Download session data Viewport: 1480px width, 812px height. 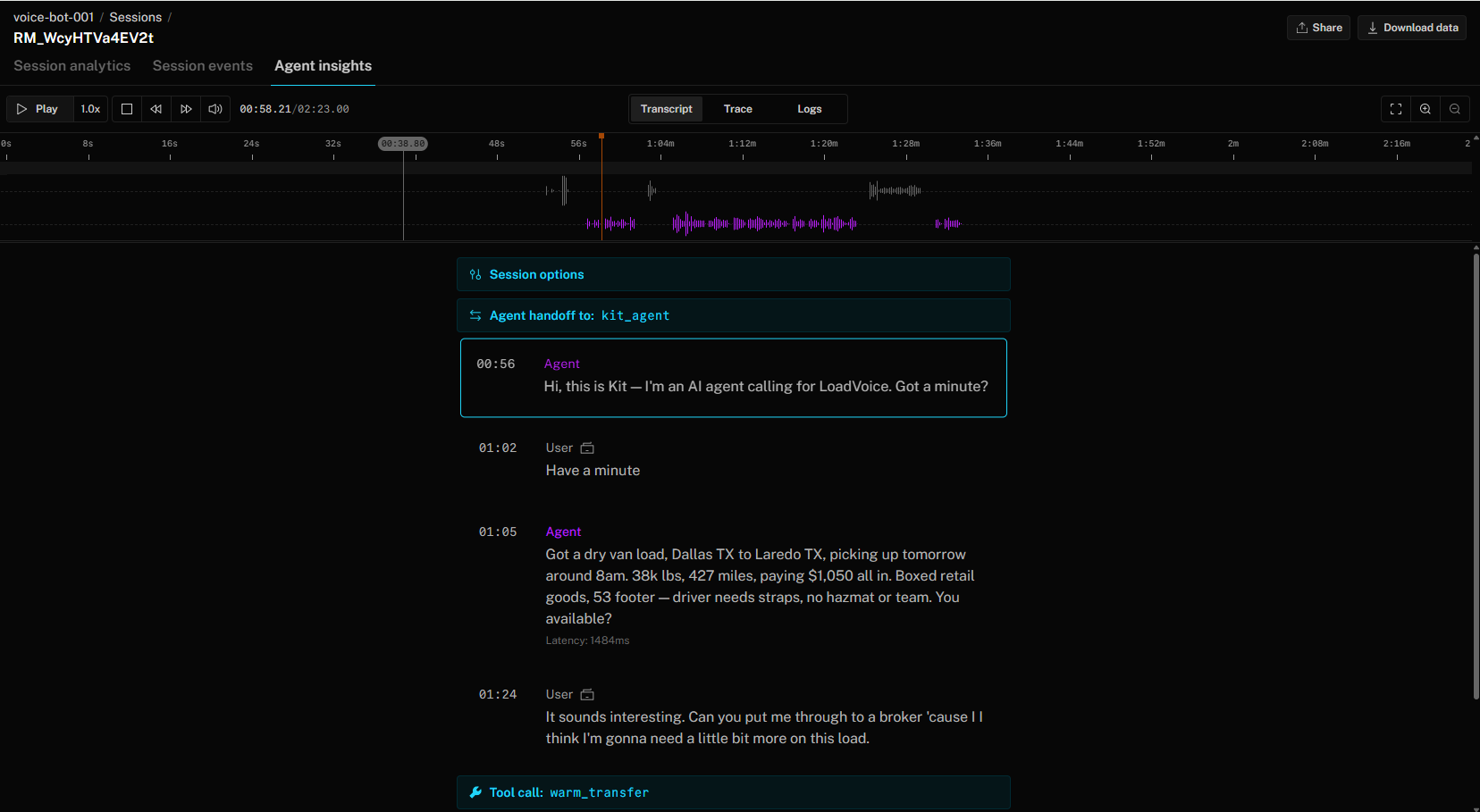1412,28
